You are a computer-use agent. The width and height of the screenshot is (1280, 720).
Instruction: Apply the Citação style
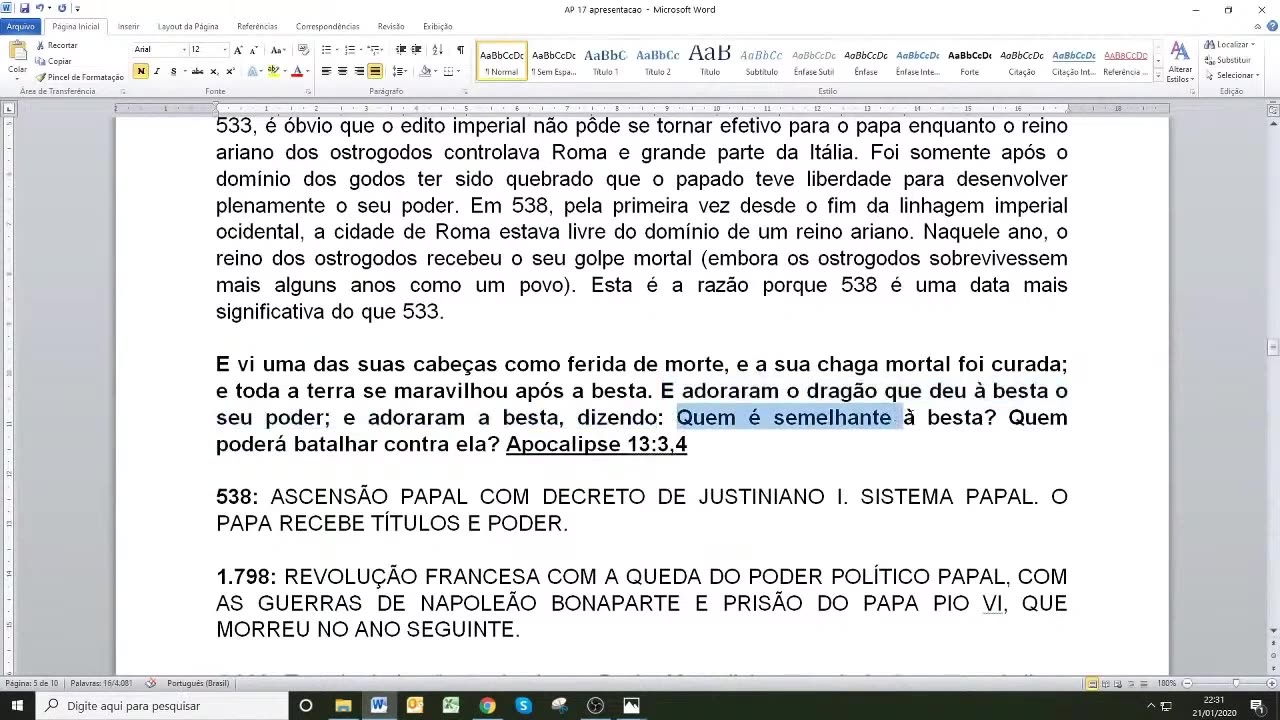click(1021, 61)
